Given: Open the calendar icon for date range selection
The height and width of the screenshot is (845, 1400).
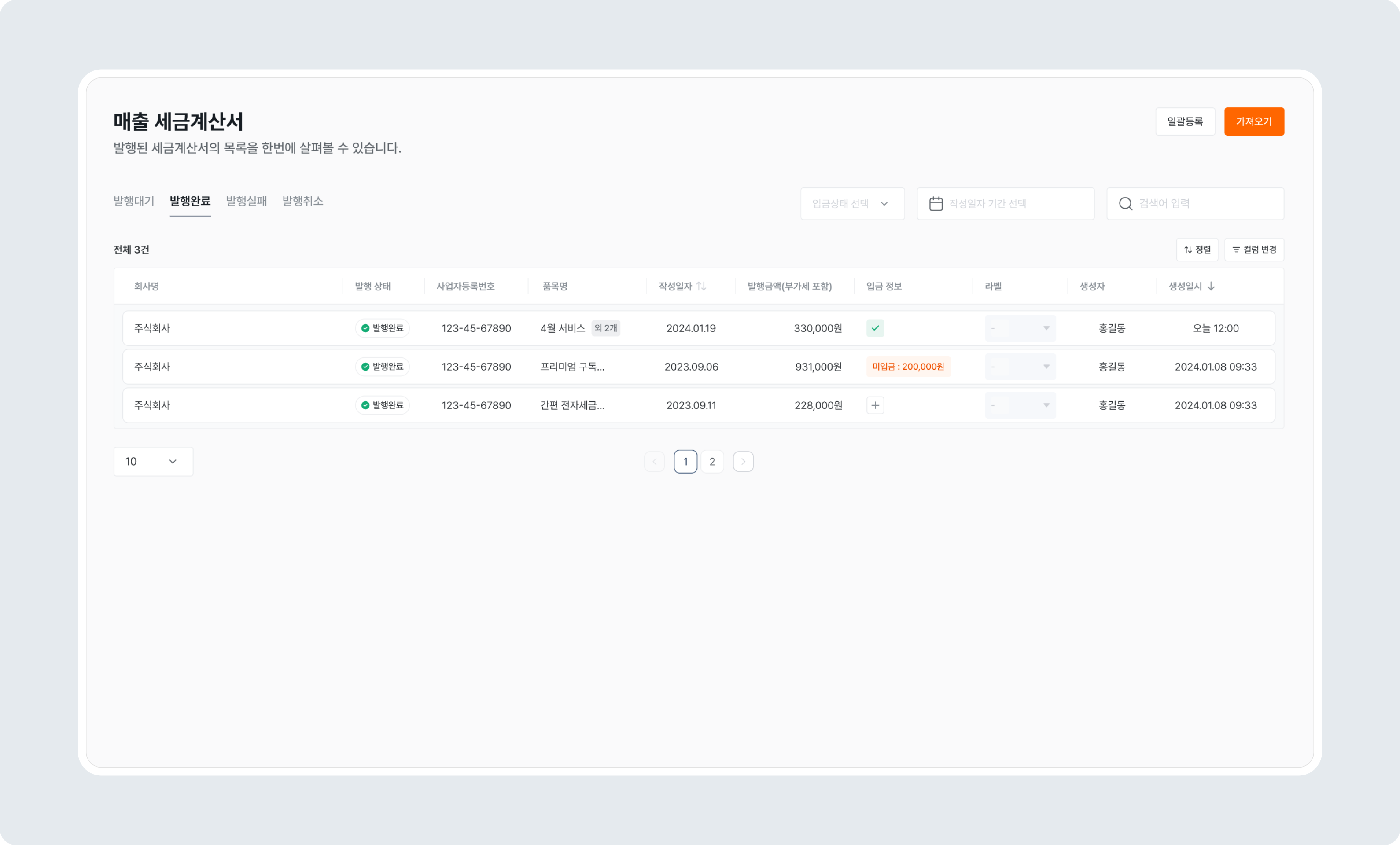Looking at the screenshot, I should (936, 204).
